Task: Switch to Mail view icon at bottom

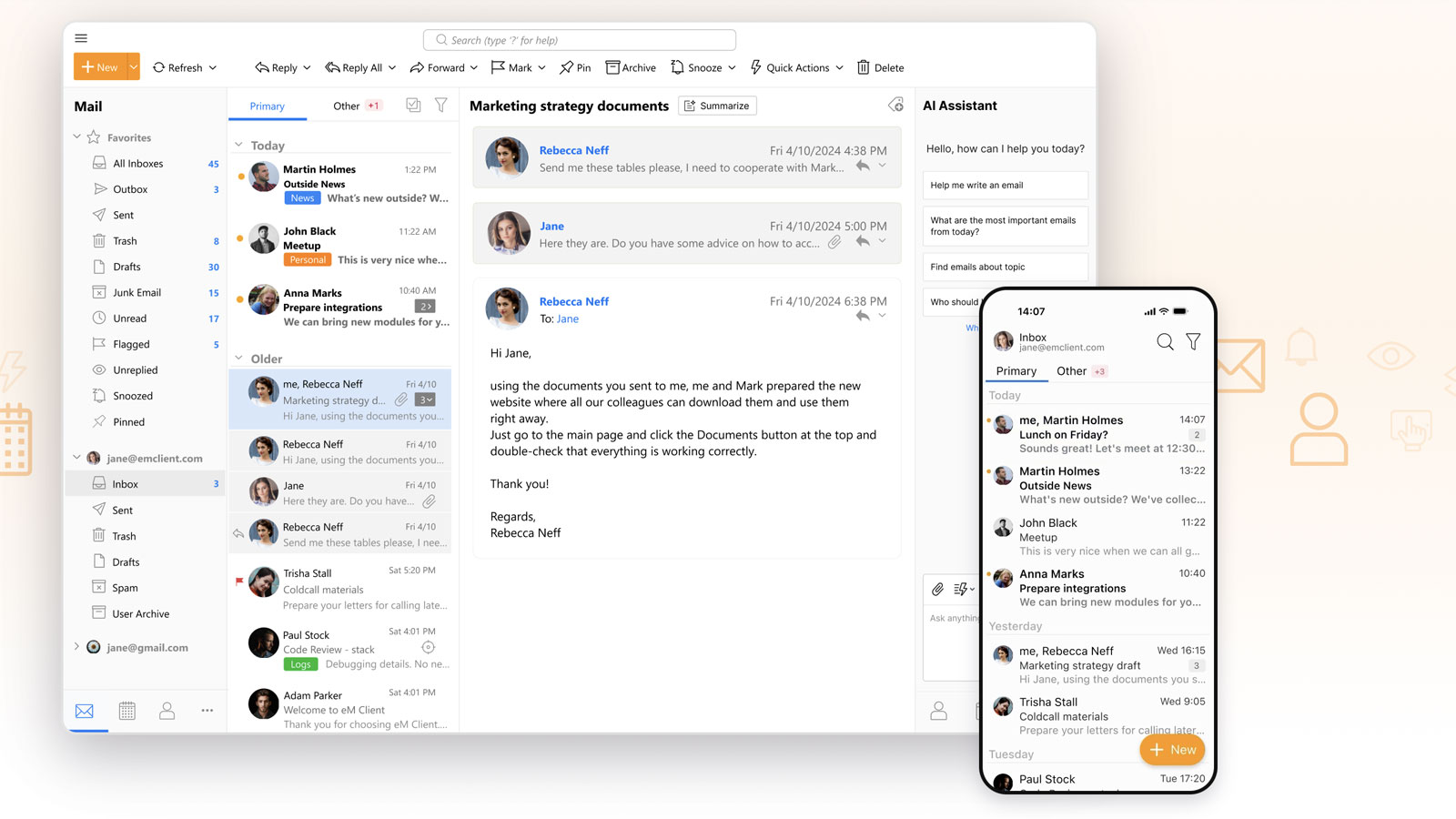Action: 85,711
